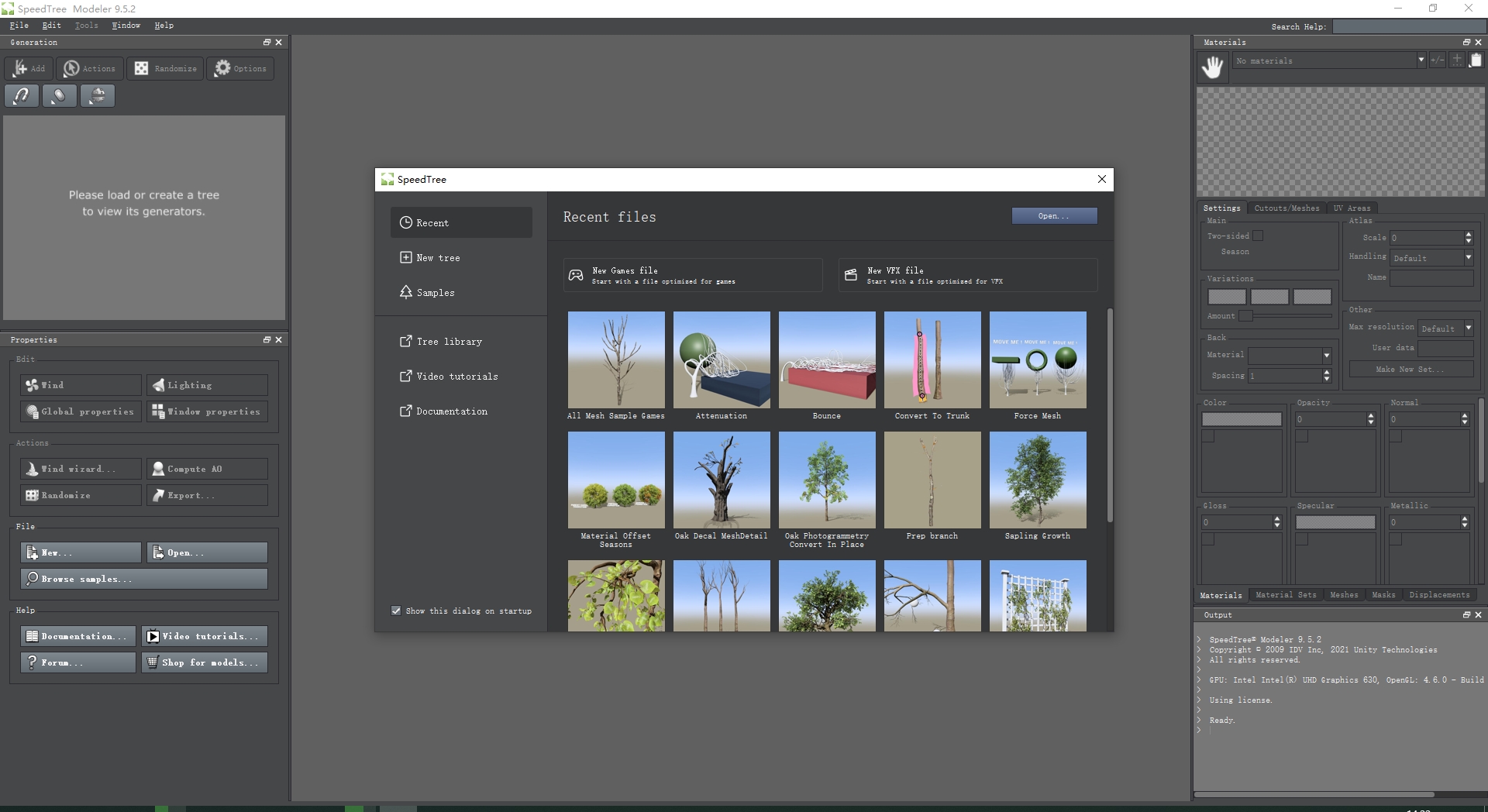Open the No materials dropdown
1488x812 pixels.
pos(1420,60)
